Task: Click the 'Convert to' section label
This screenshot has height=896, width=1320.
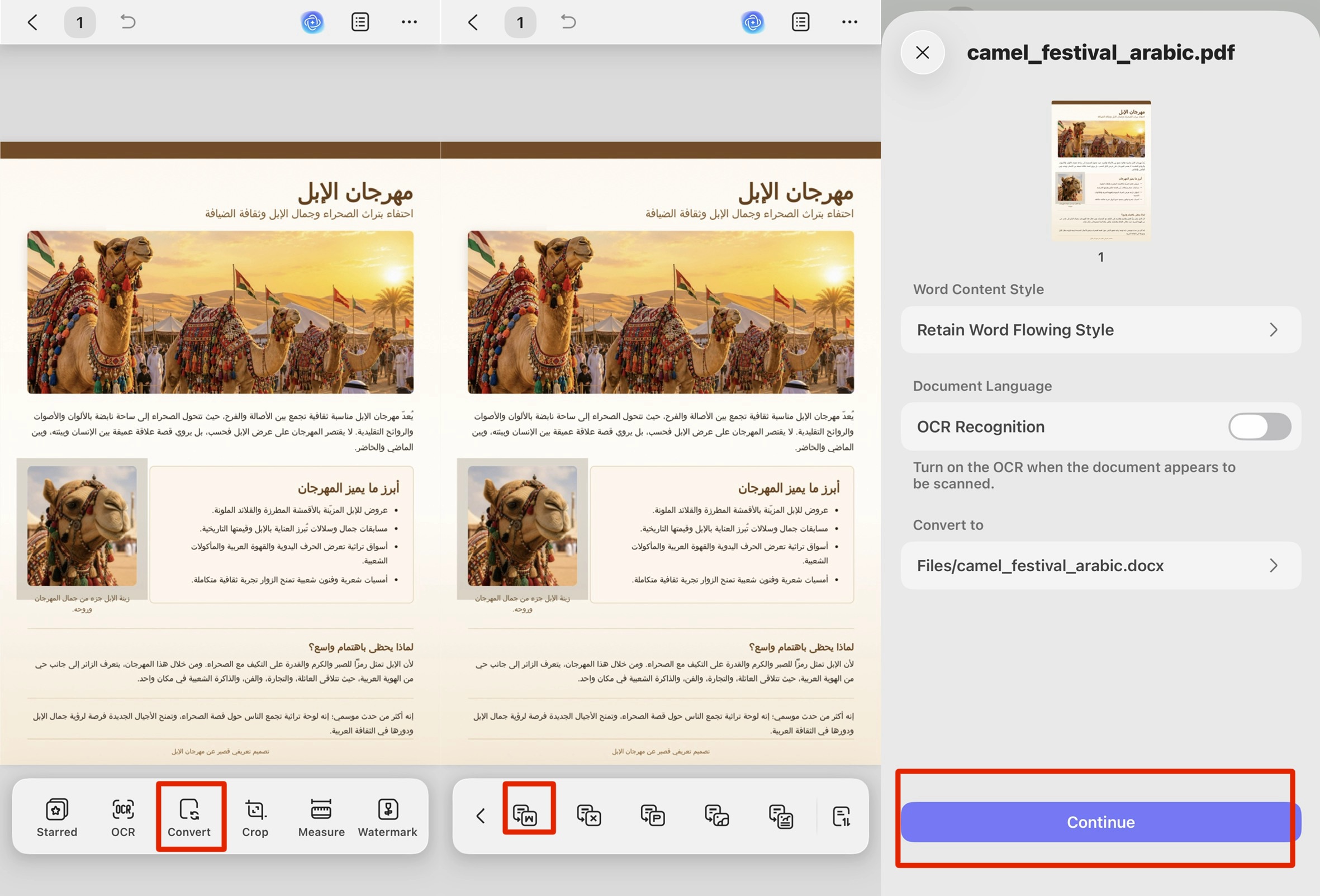Action: click(x=947, y=525)
